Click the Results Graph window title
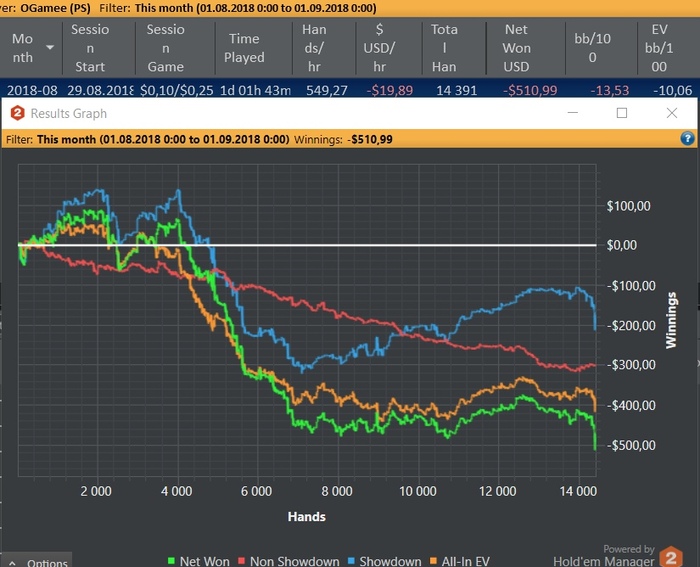This screenshot has width=700, height=567. pyautogui.click(x=69, y=113)
